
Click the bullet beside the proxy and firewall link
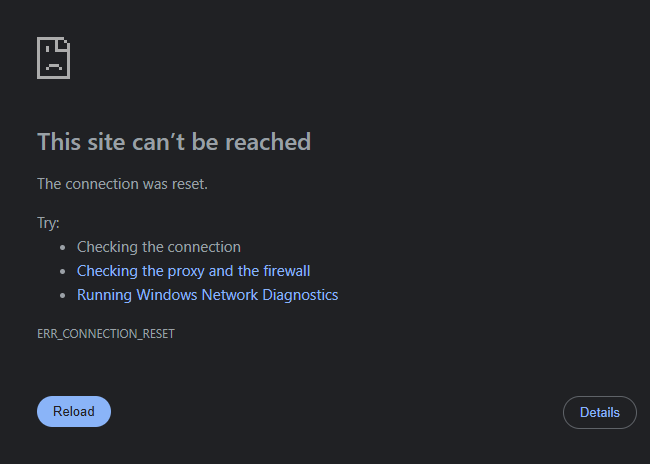[x=63, y=272]
